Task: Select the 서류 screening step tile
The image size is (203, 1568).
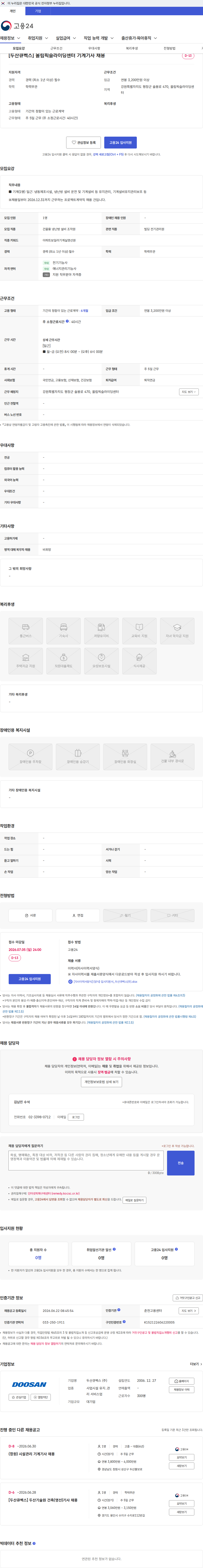Action: (x=30, y=916)
